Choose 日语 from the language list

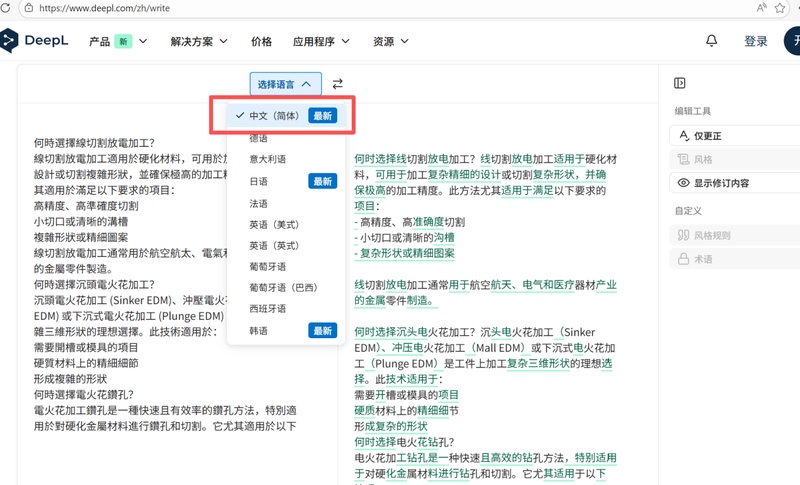(x=258, y=181)
